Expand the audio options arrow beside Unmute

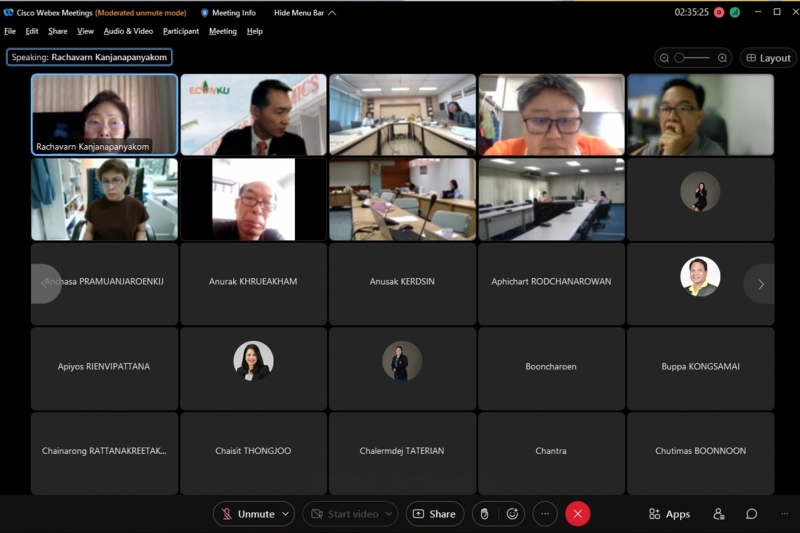tap(286, 514)
